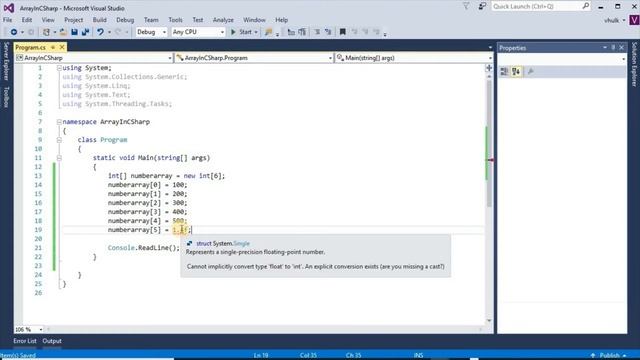Open the Start button dropdown arrow

click(256, 32)
